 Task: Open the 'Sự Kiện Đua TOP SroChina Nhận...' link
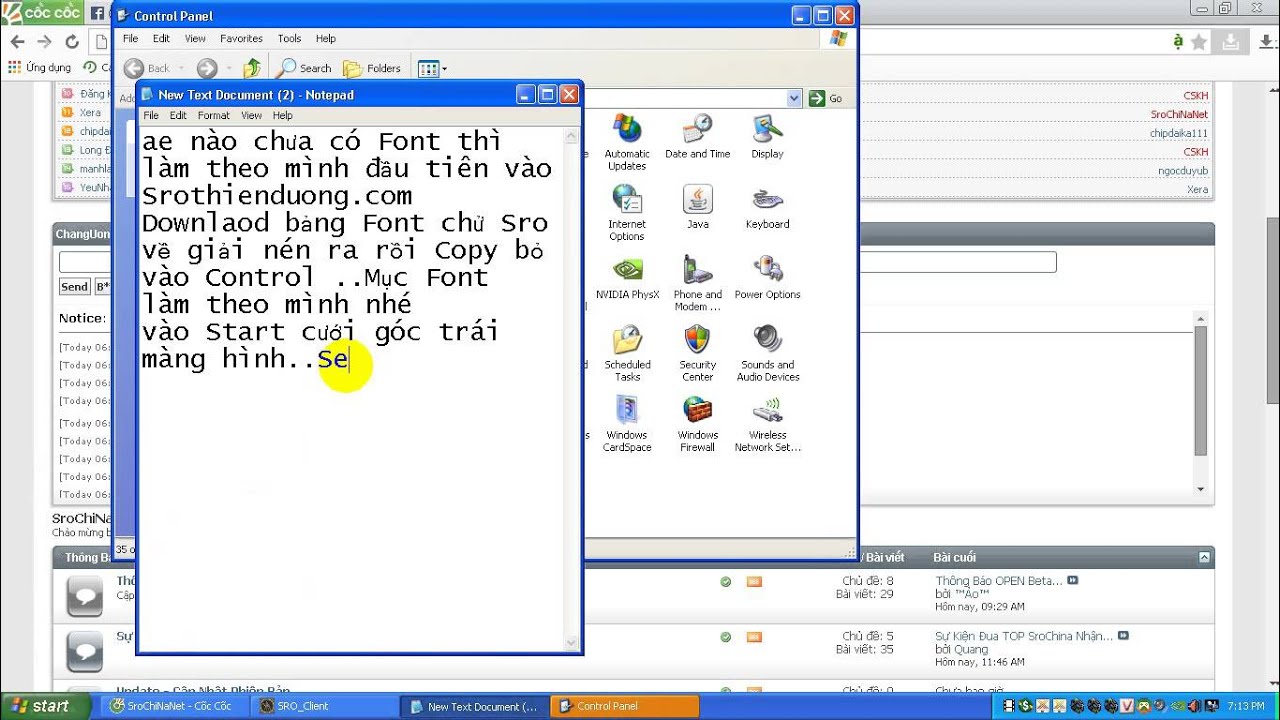pos(1024,635)
